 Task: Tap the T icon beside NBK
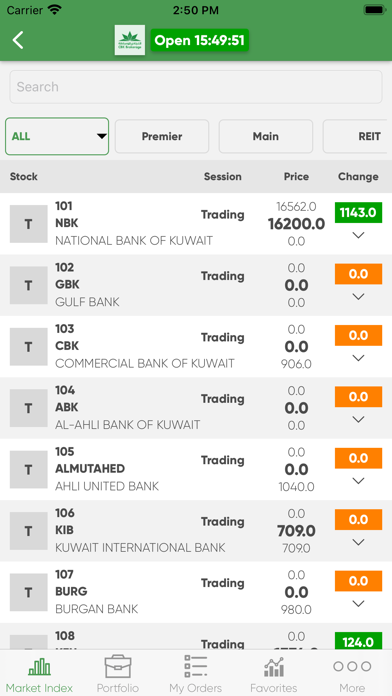[x=28, y=224]
